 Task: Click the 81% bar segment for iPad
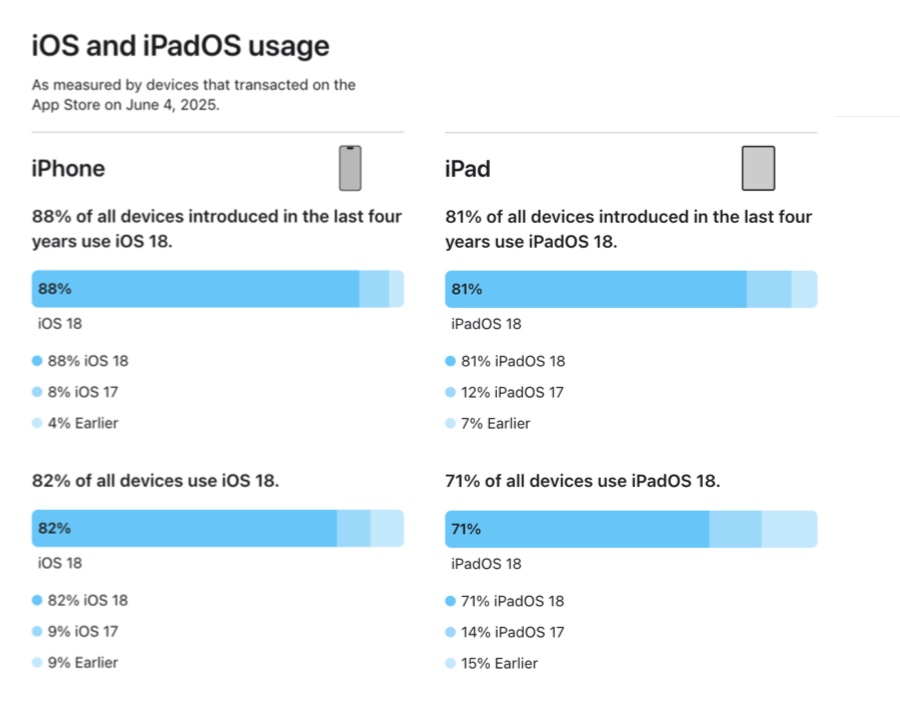595,289
